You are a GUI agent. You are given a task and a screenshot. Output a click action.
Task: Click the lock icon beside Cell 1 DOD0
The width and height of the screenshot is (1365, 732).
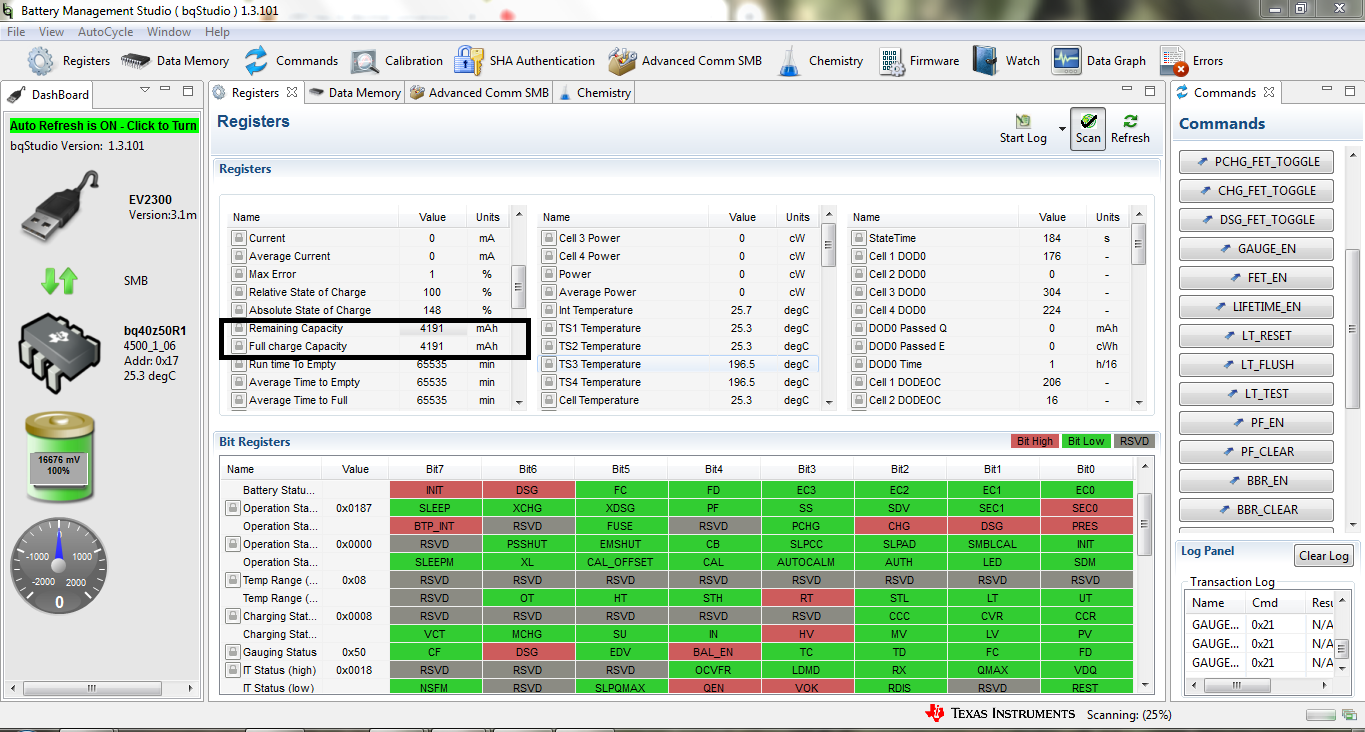click(859, 256)
